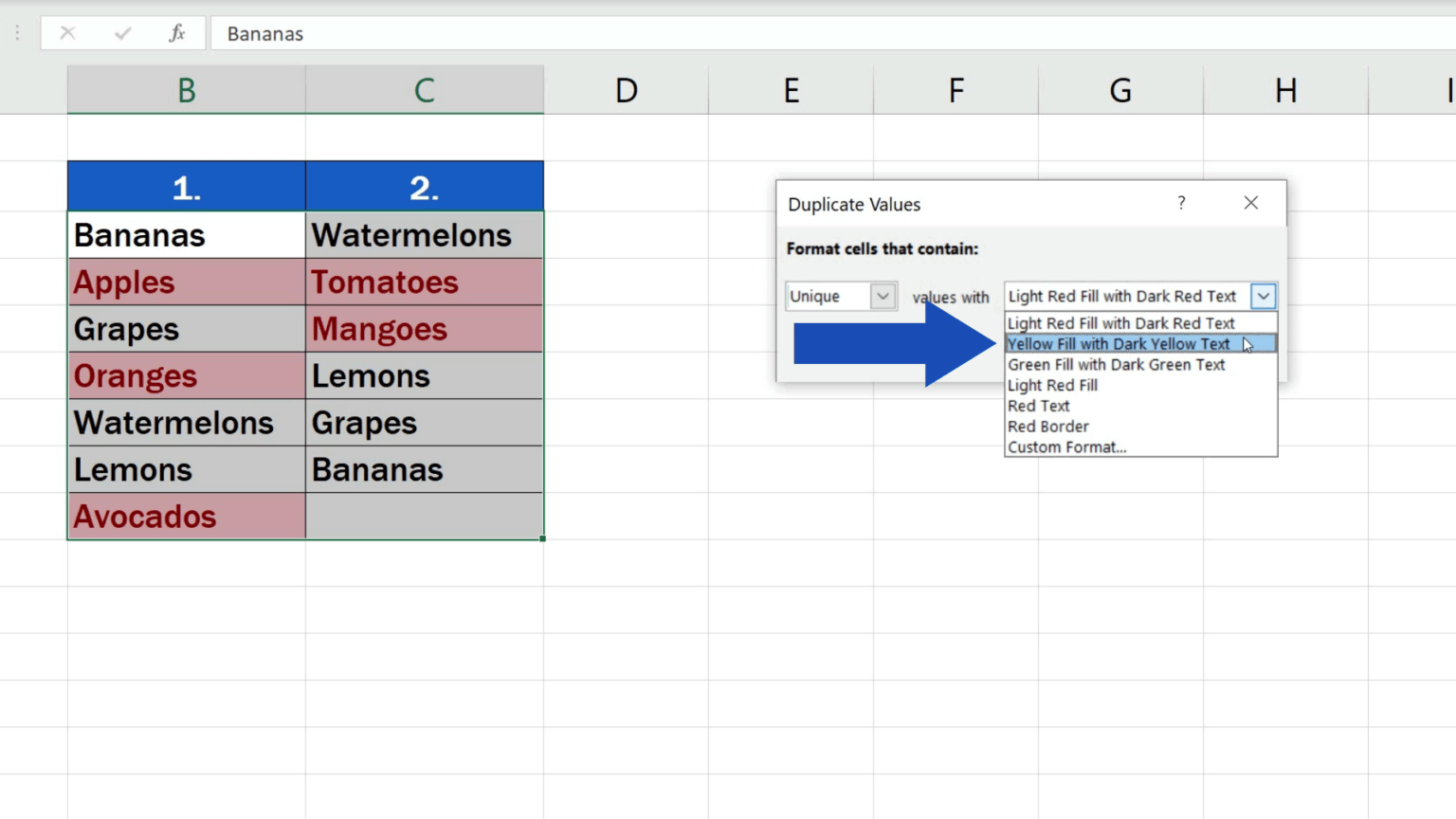Screen dimensions: 1456x819
Task: Close the Duplicate Values dialog
Action: click(x=1251, y=203)
